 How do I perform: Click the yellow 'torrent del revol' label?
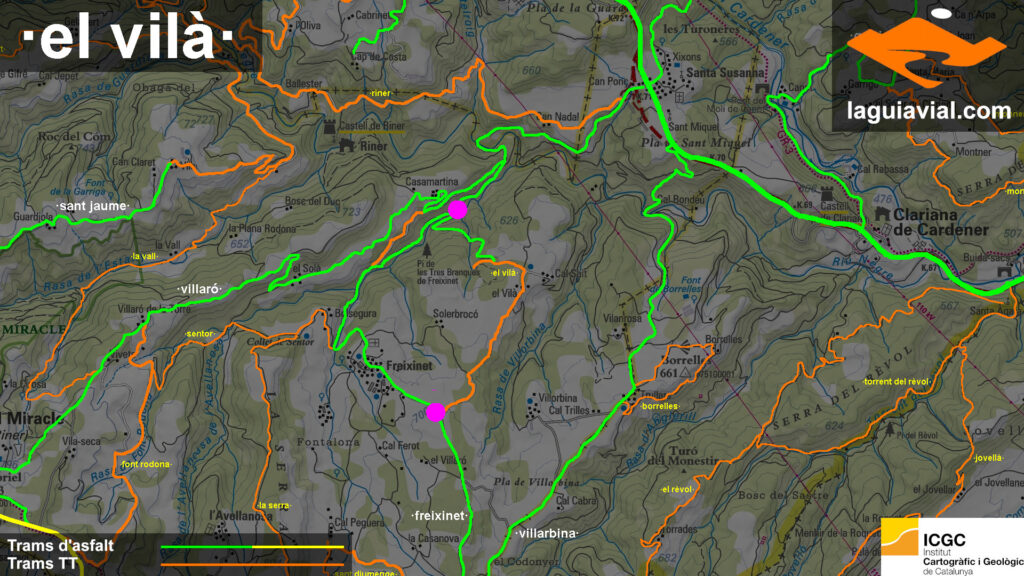click(896, 381)
